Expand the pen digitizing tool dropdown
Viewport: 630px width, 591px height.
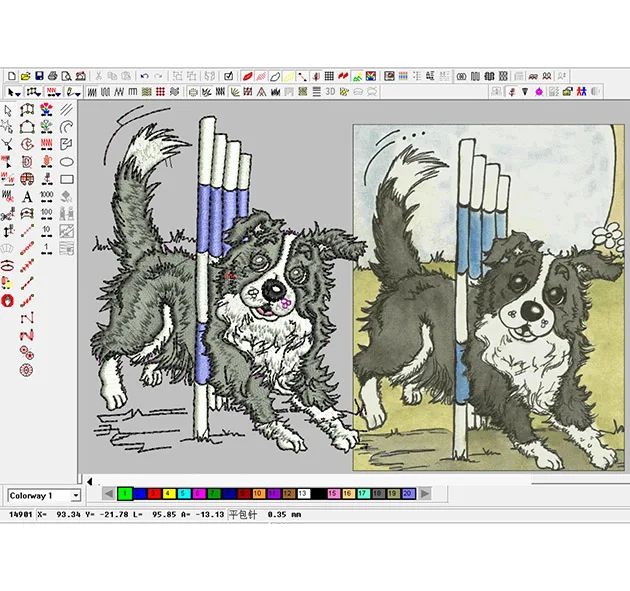point(78,92)
